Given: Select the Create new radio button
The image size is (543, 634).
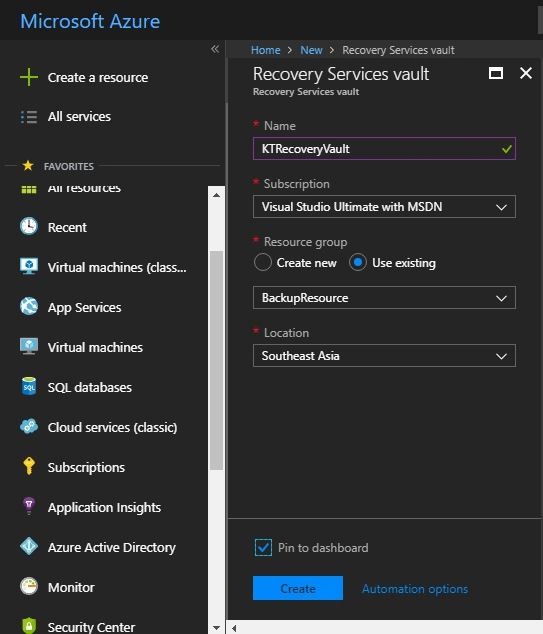Looking at the screenshot, I should click(263, 262).
